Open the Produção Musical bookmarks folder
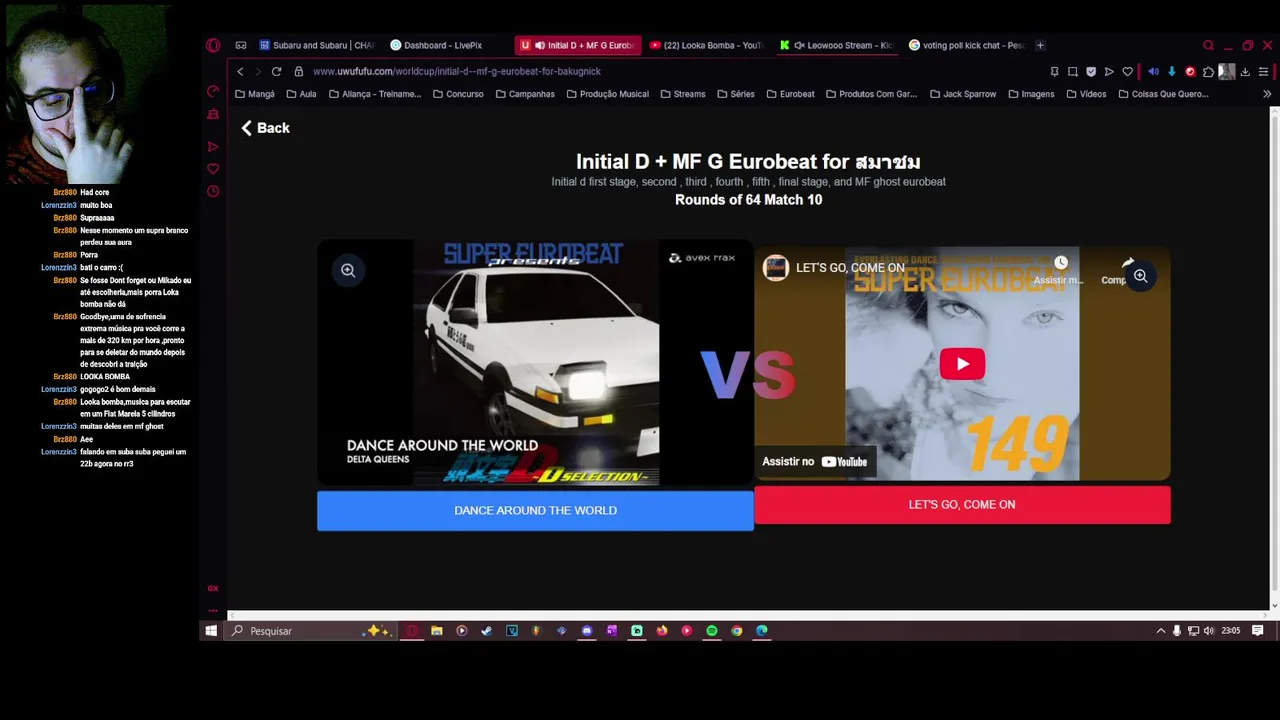 click(x=607, y=94)
